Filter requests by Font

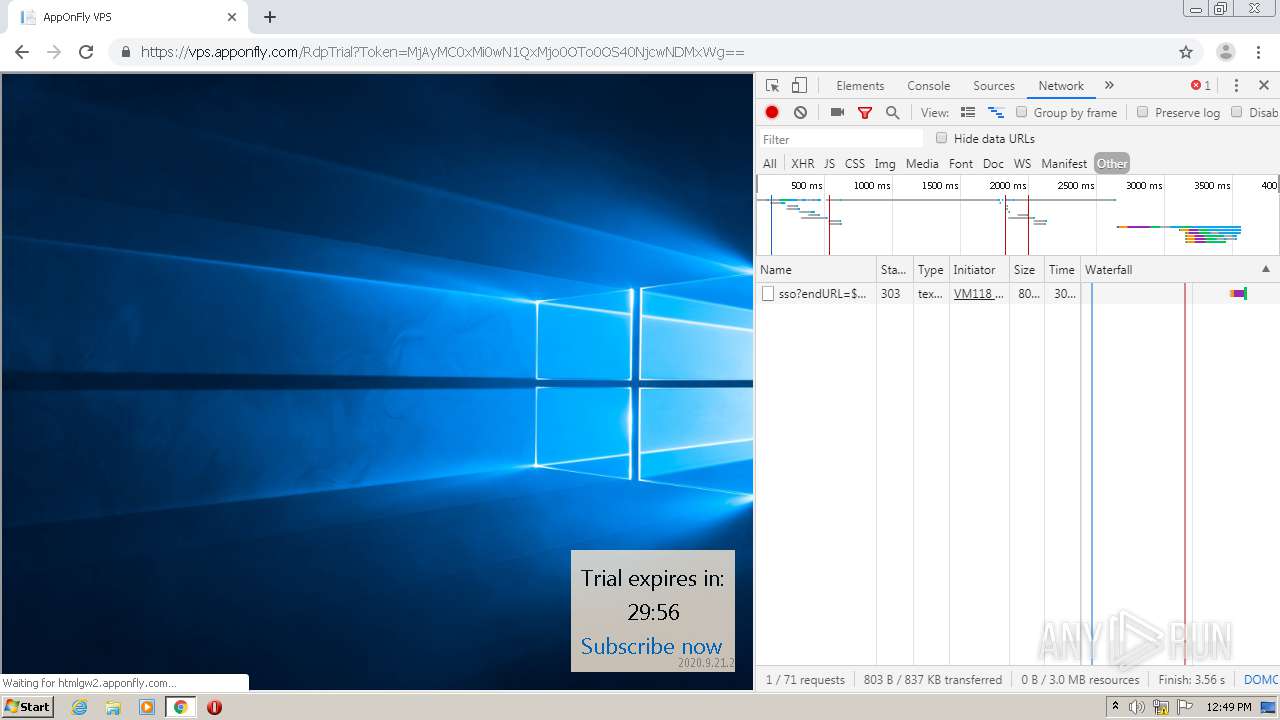[961, 164]
